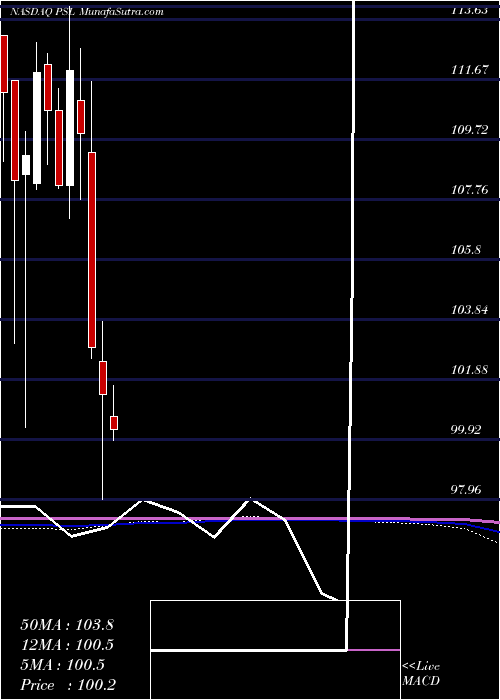This screenshot has width=500, height=700.
Task: Click the <<Live MACD label
Action: click(421, 674)
